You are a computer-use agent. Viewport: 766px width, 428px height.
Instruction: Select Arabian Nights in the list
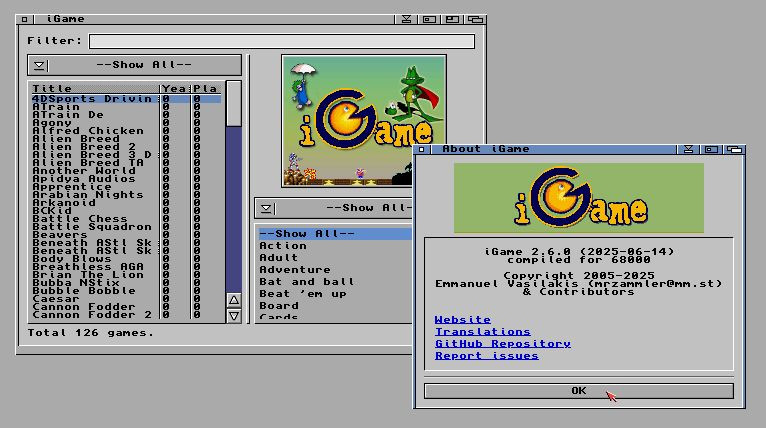tap(126, 194)
